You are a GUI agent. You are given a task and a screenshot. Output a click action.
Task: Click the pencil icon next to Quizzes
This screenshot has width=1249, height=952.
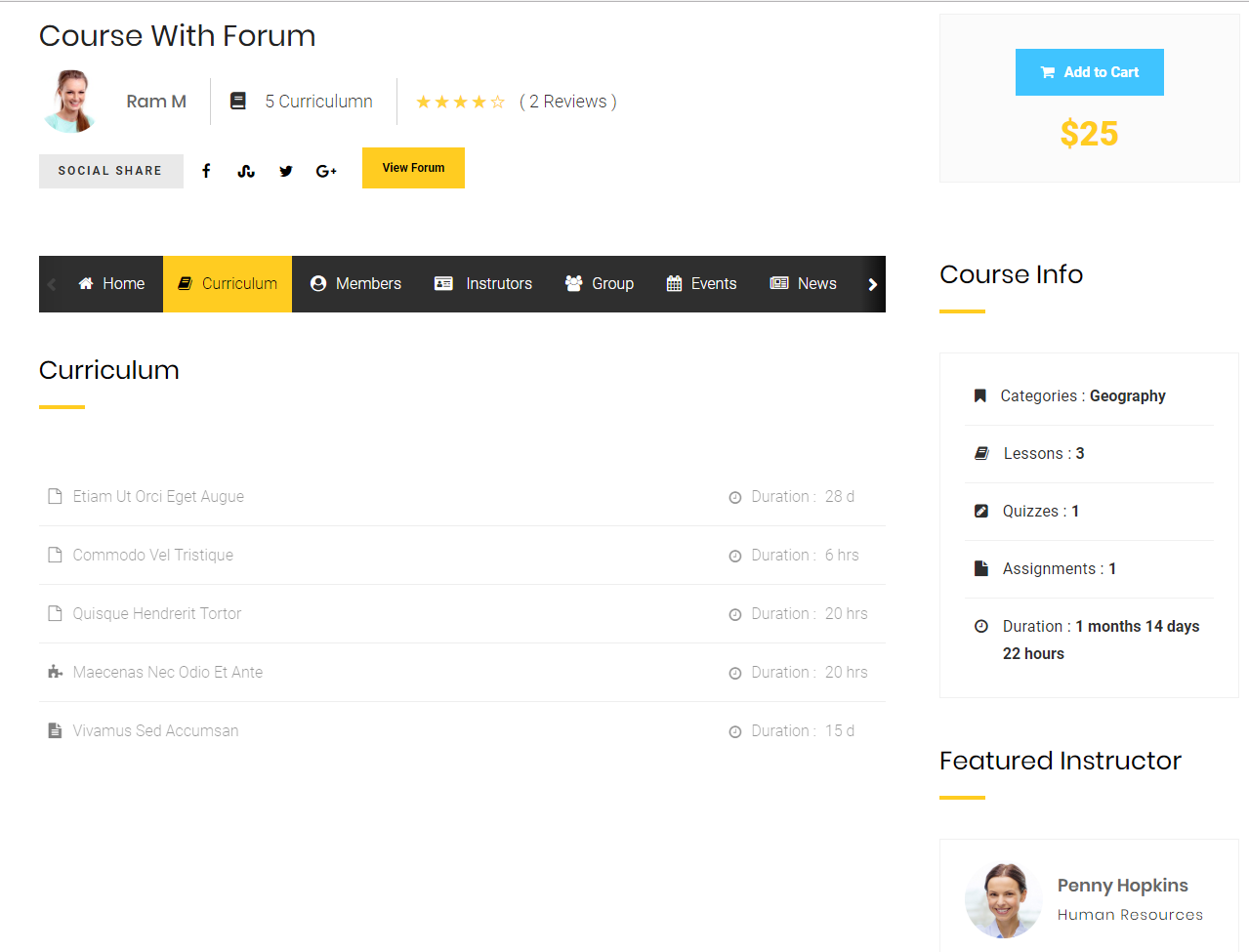coord(981,511)
